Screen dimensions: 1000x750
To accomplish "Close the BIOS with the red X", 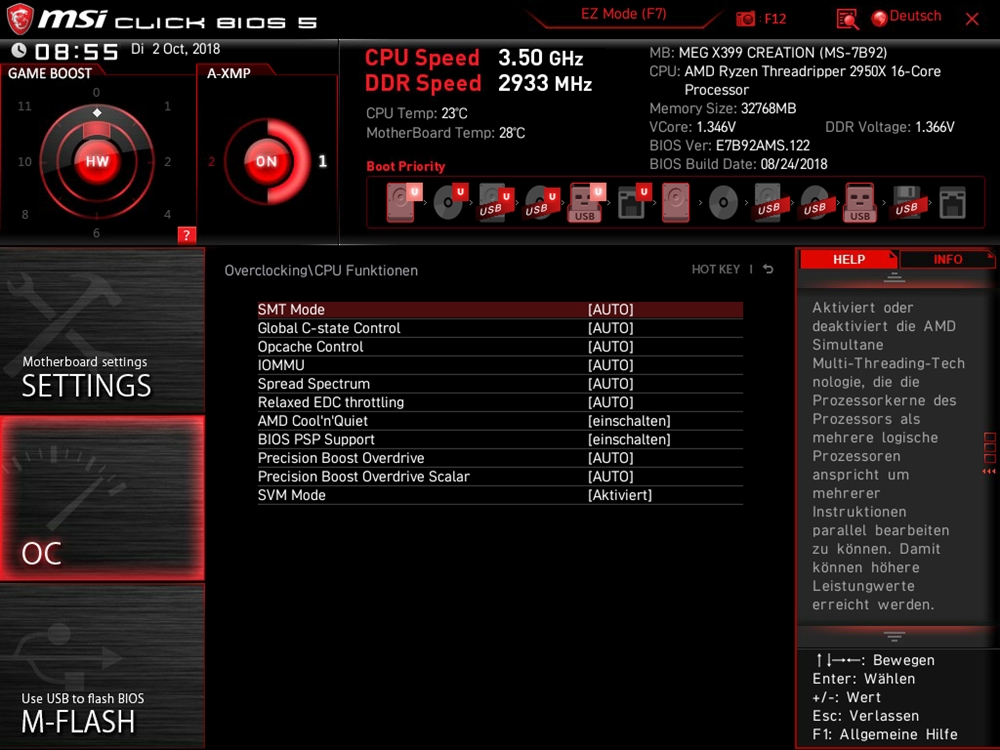I will pos(972,19).
